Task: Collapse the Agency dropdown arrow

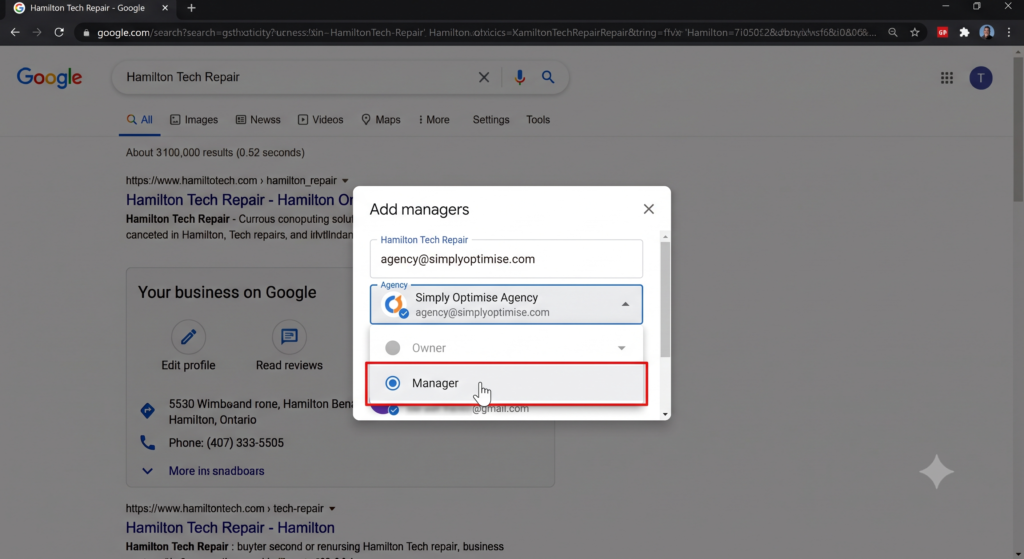Action: tap(626, 304)
